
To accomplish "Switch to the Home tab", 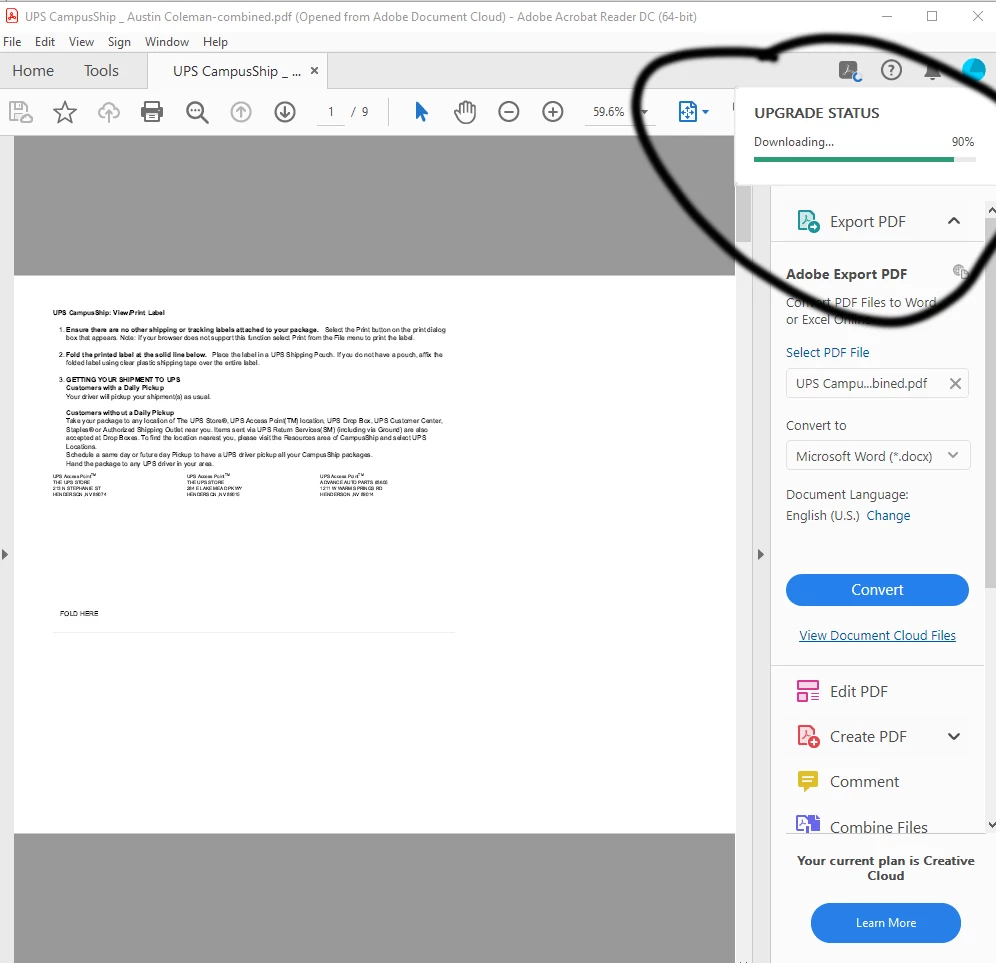I will point(33,71).
